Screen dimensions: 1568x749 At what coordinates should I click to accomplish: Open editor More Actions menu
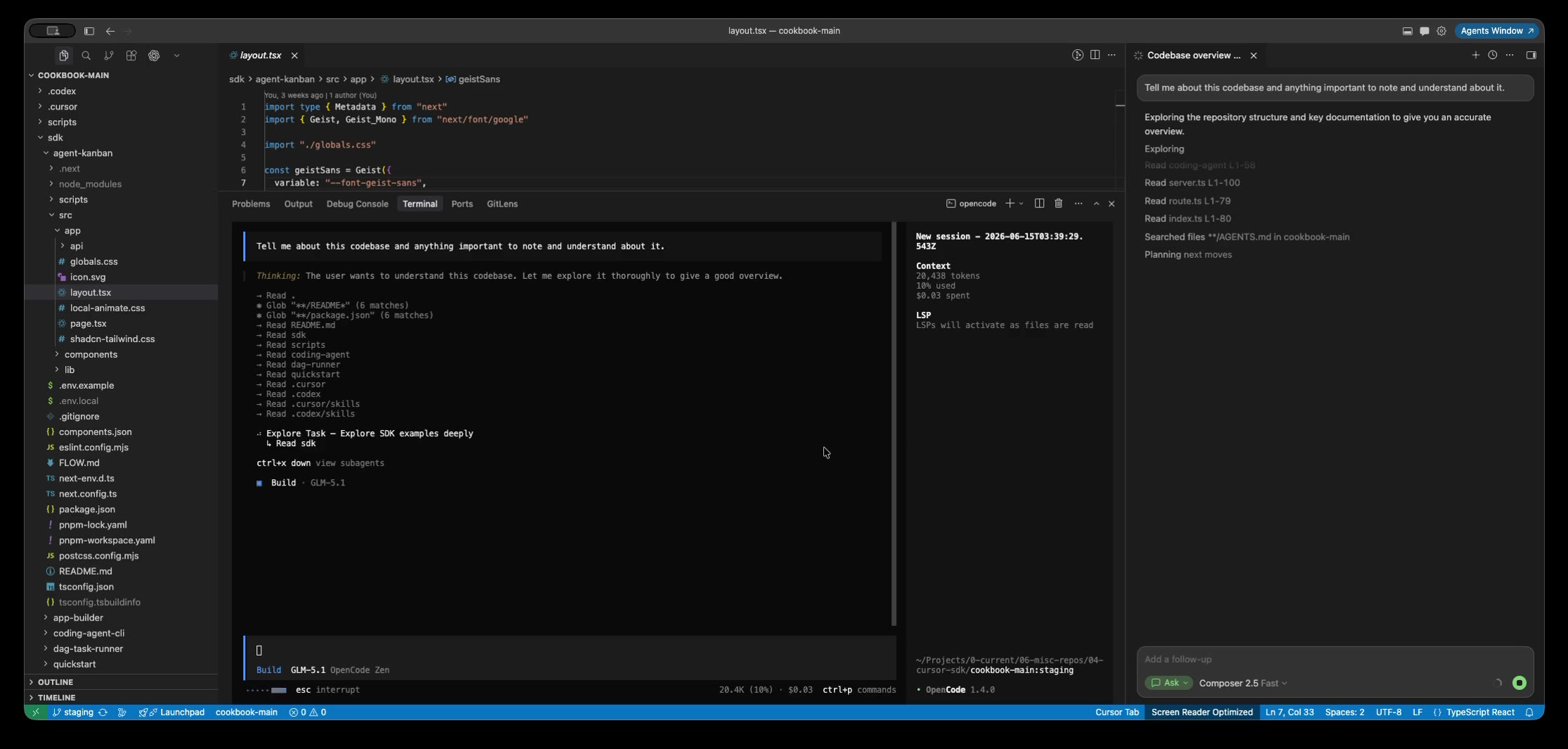(x=1111, y=55)
